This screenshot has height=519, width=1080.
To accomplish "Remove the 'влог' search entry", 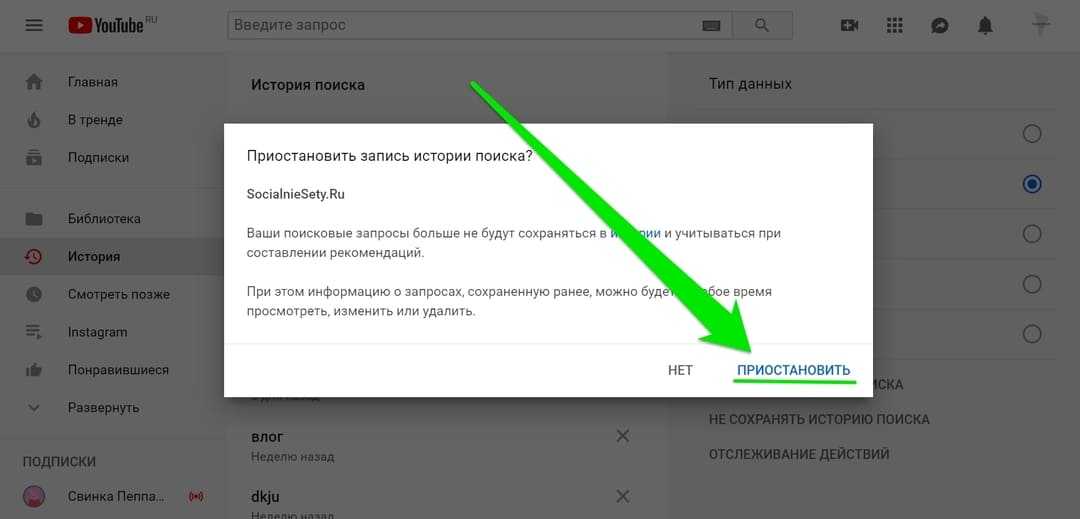I will [622, 436].
